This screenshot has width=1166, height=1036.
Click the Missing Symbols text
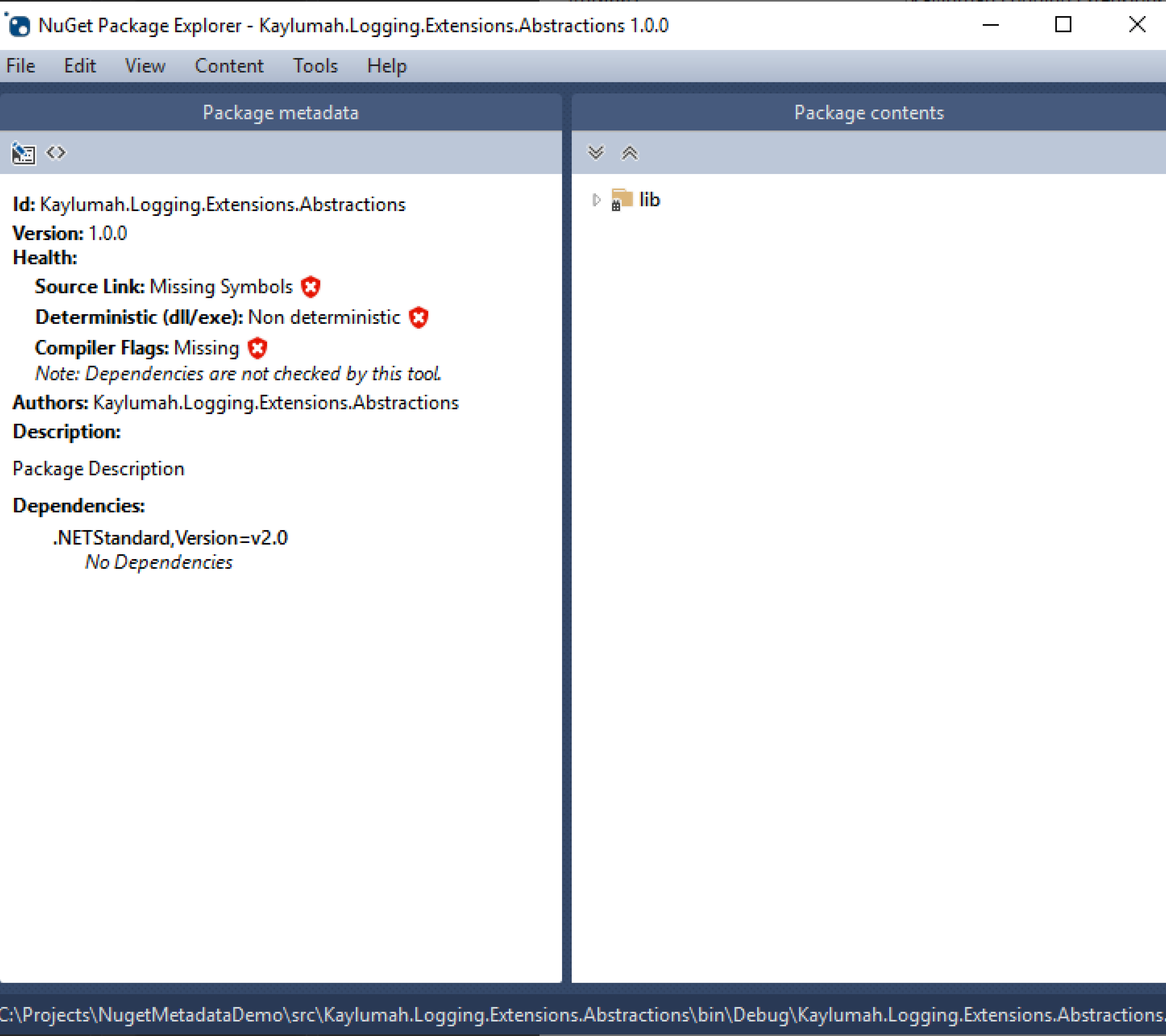click(221, 286)
